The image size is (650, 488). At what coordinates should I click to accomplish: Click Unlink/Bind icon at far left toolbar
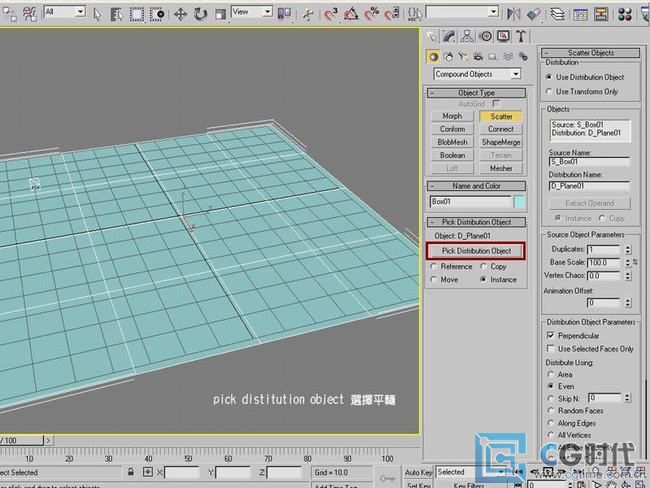click(9, 15)
